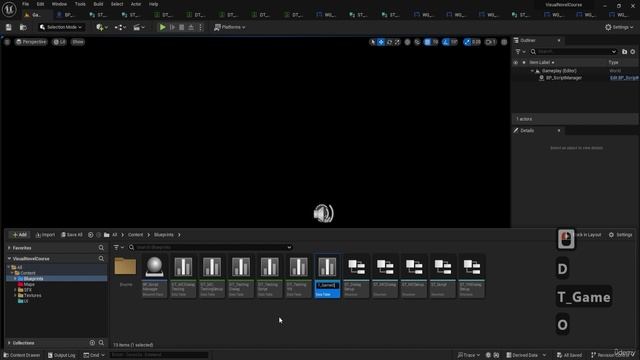Open the File menu
The image size is (640, 360).
click(x=25, y=4)
